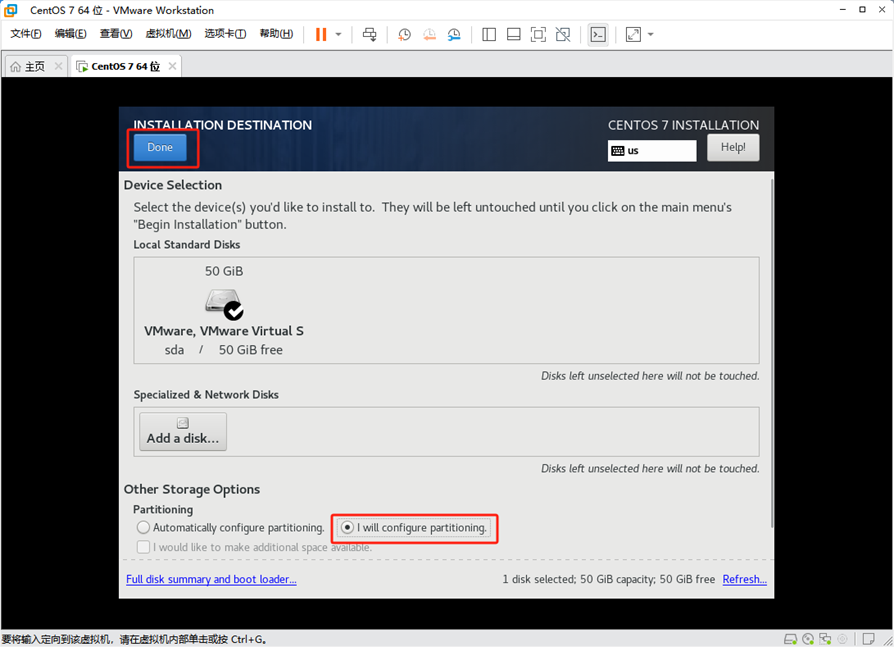Click the VMware Workstation title bar logo
Viewport: 894px width, 647px height.
(11, 10)
